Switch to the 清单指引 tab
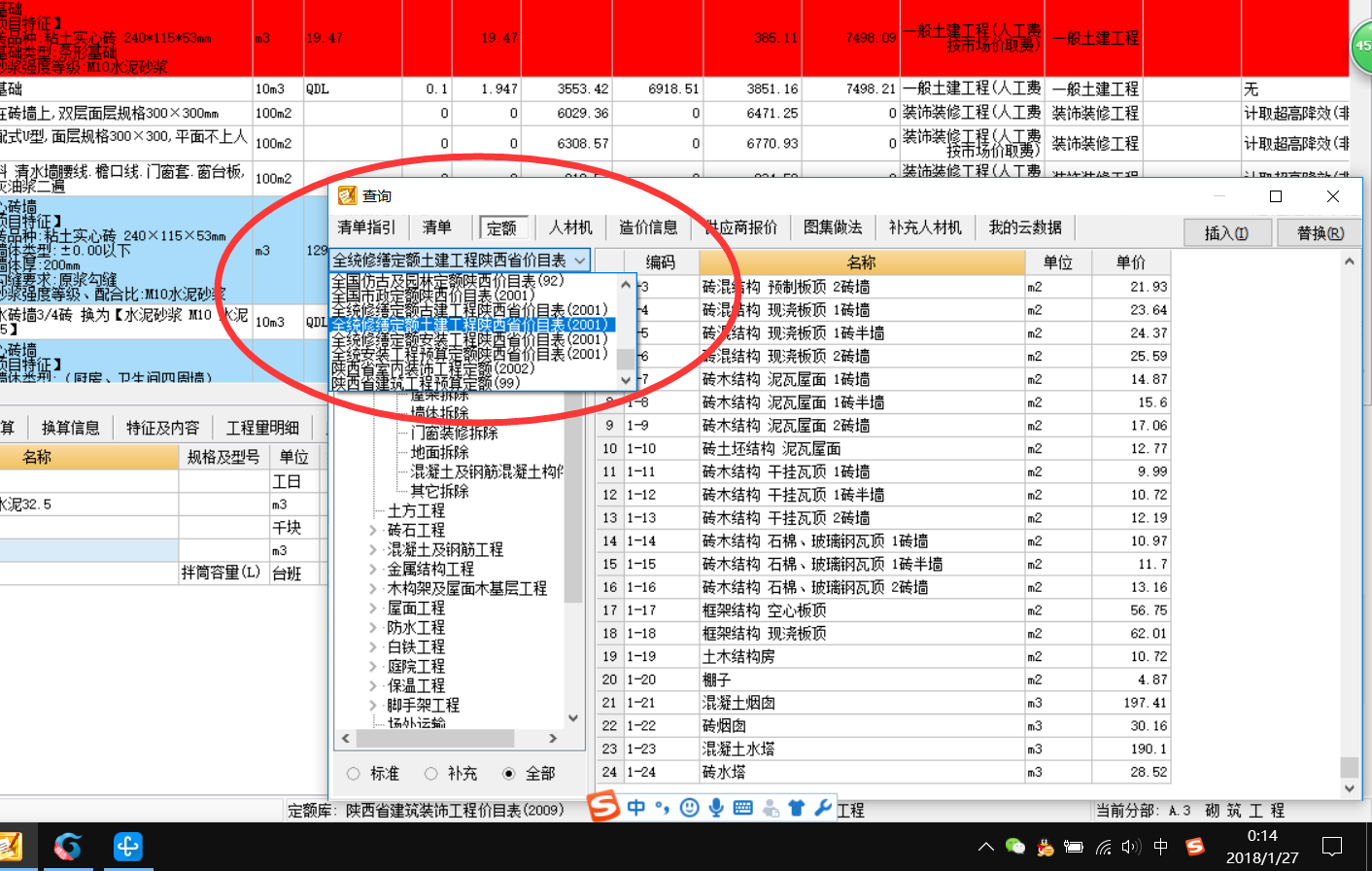Viewport: 1372px width, 871px height. (x=366, y=227)
